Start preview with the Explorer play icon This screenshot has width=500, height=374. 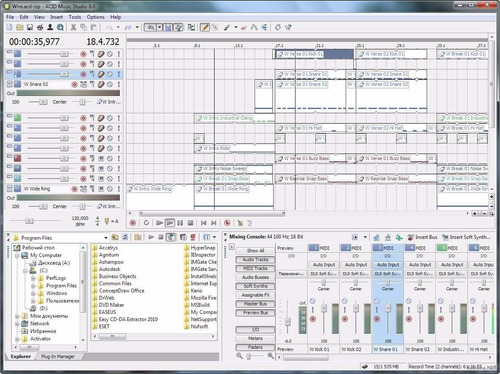[151, 237]
